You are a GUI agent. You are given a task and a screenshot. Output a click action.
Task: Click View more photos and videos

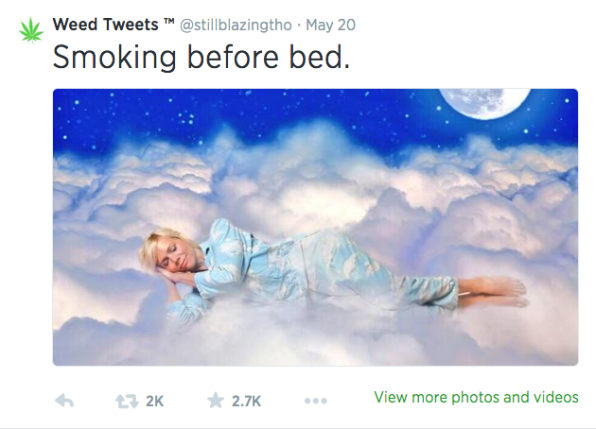tap(476, 397)
